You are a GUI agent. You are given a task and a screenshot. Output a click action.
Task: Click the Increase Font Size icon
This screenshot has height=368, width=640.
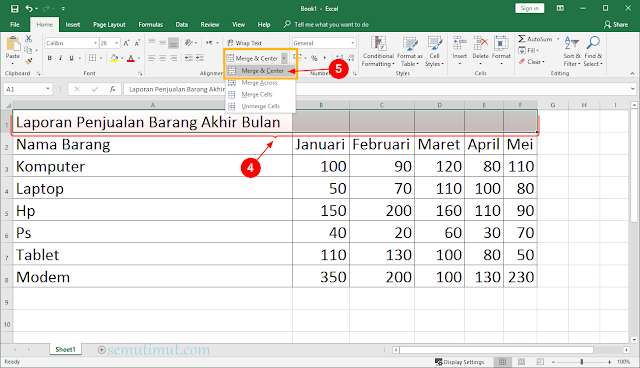pos(127,43)
